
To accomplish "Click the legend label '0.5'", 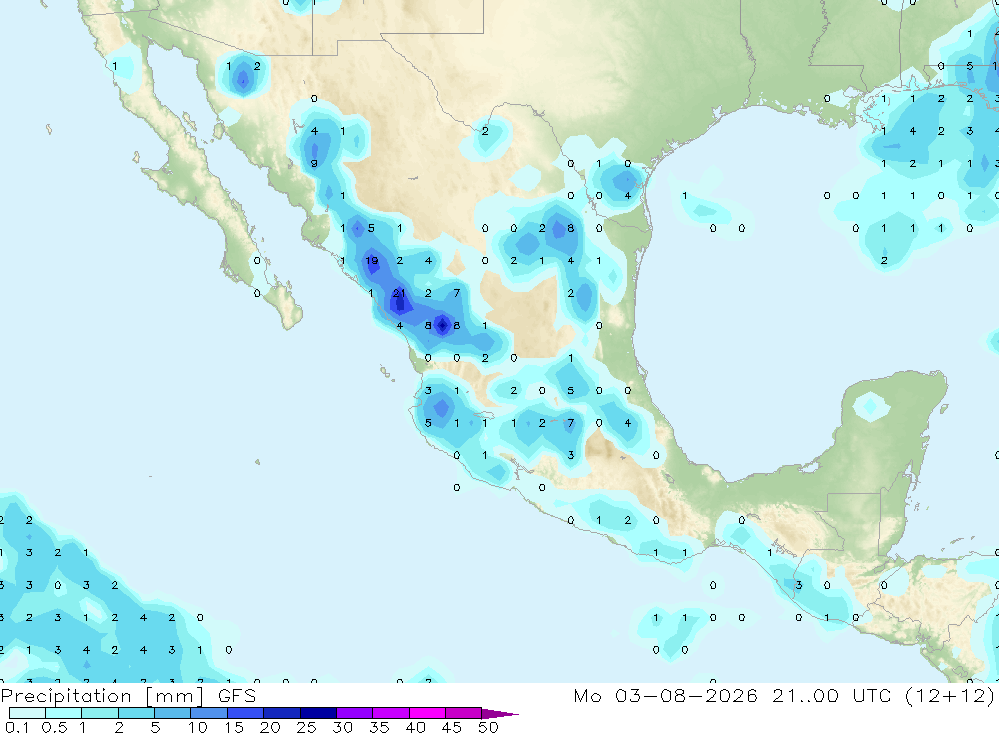I will point(54,727).
